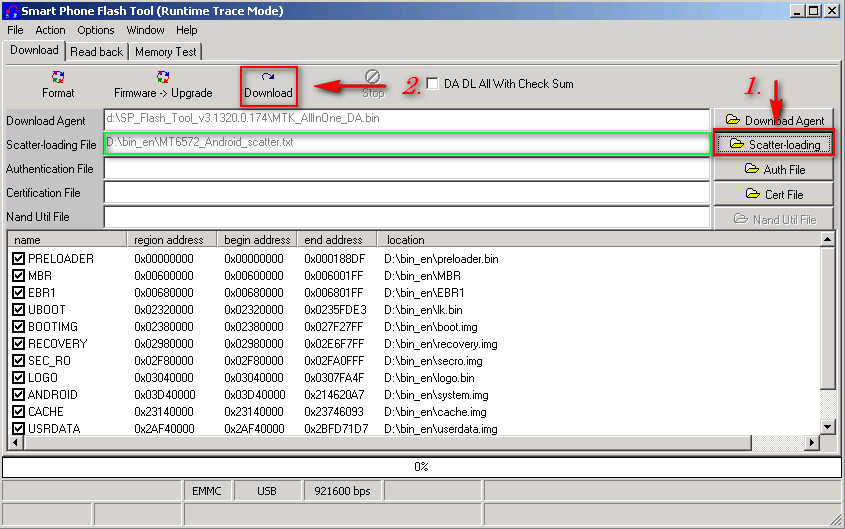Open the Auth File browse button
The height and width of the screenshot is (529, 845).
(x=773, y=169)
